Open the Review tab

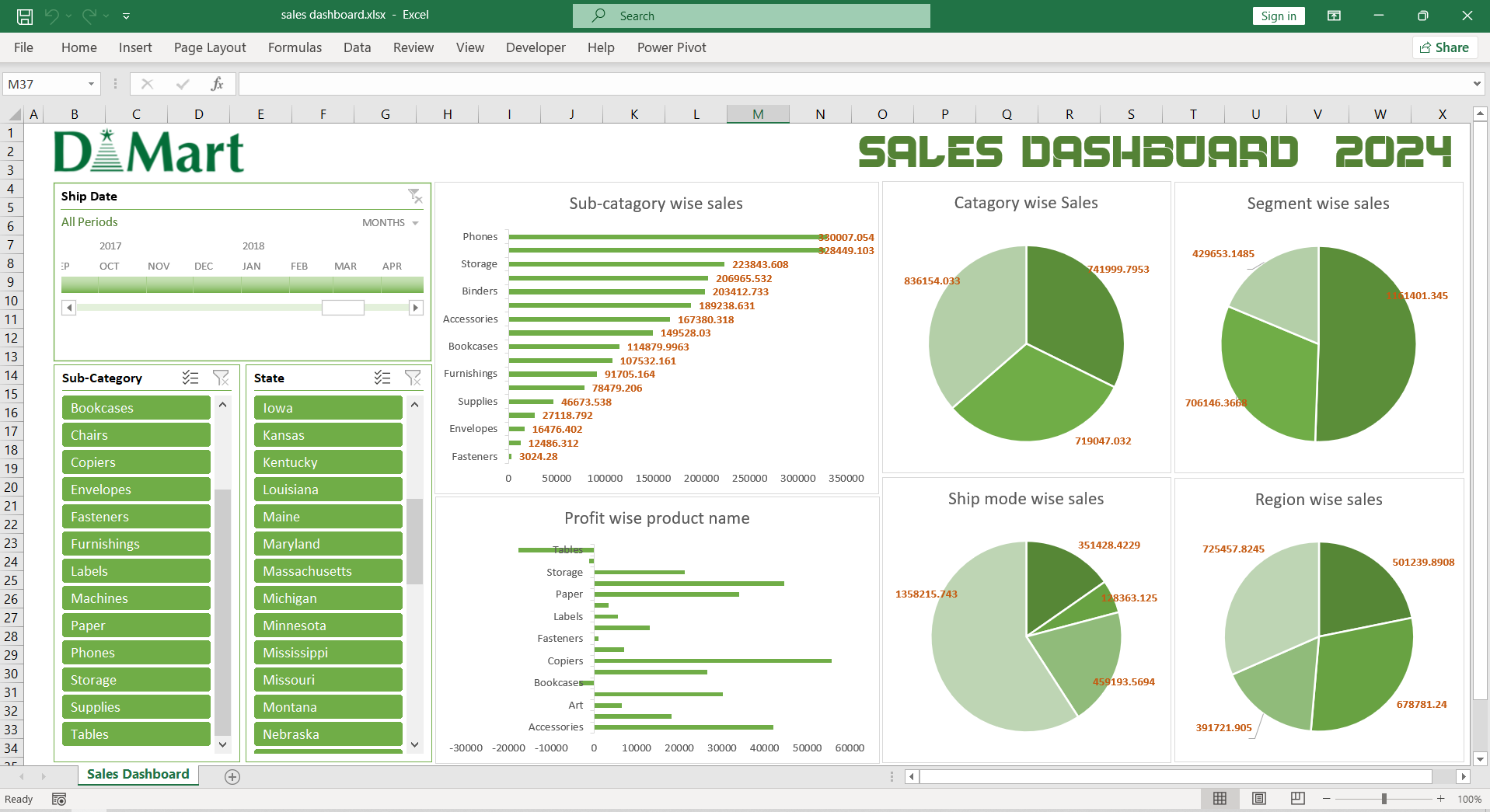[x=414, y=47]
